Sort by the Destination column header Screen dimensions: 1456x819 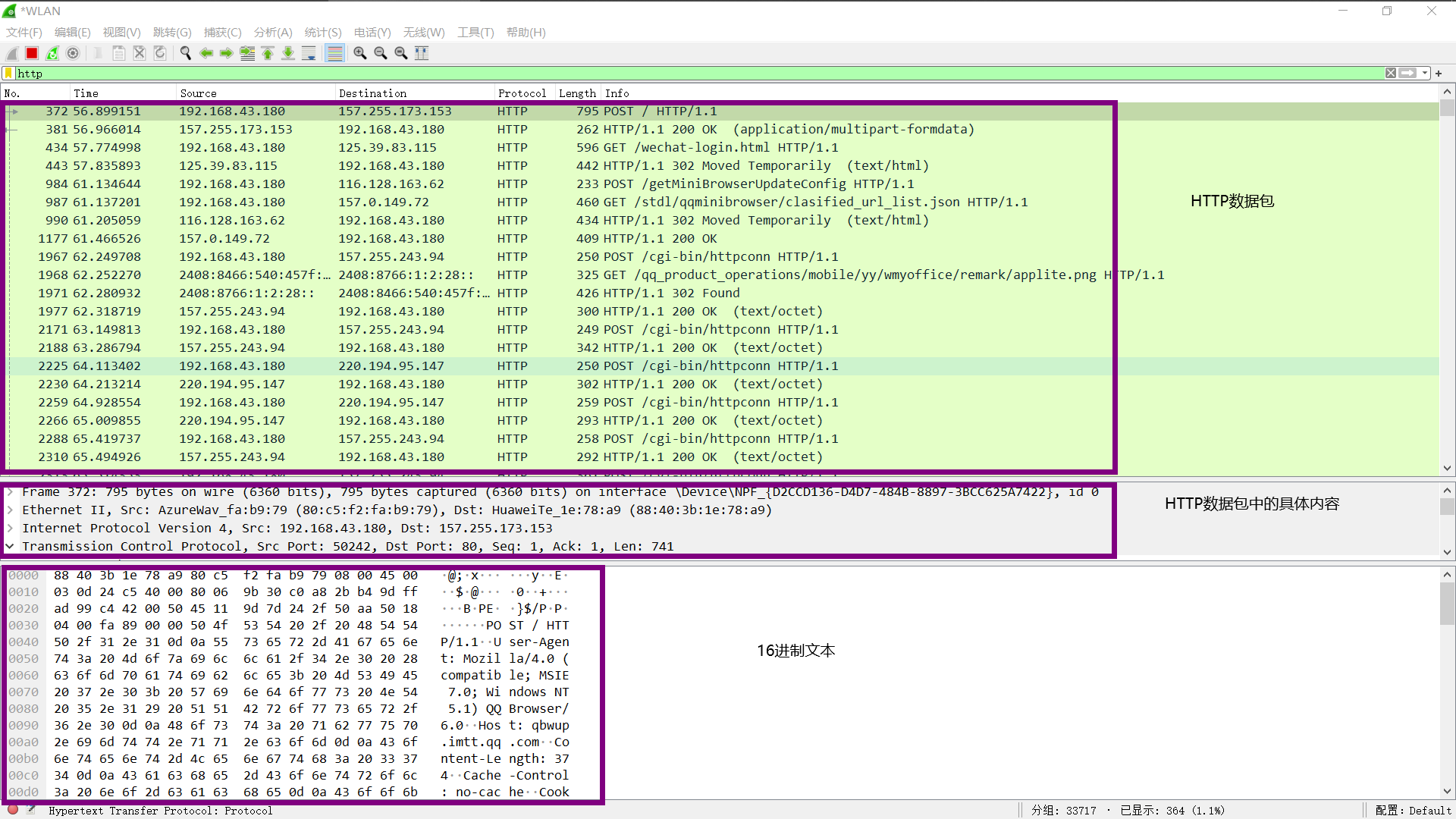(415, 93)
